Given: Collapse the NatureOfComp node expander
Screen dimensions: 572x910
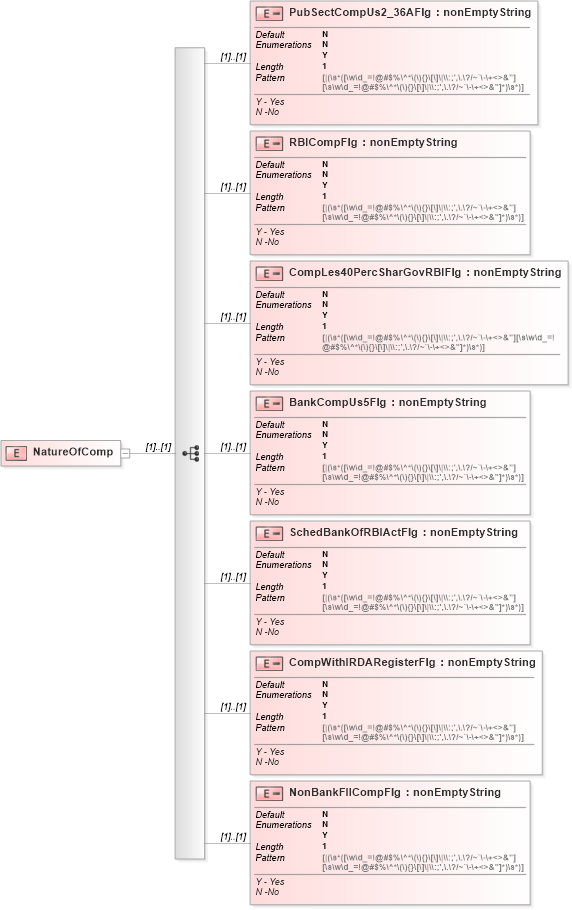Looking at the screenshot, I should (125, 453).
